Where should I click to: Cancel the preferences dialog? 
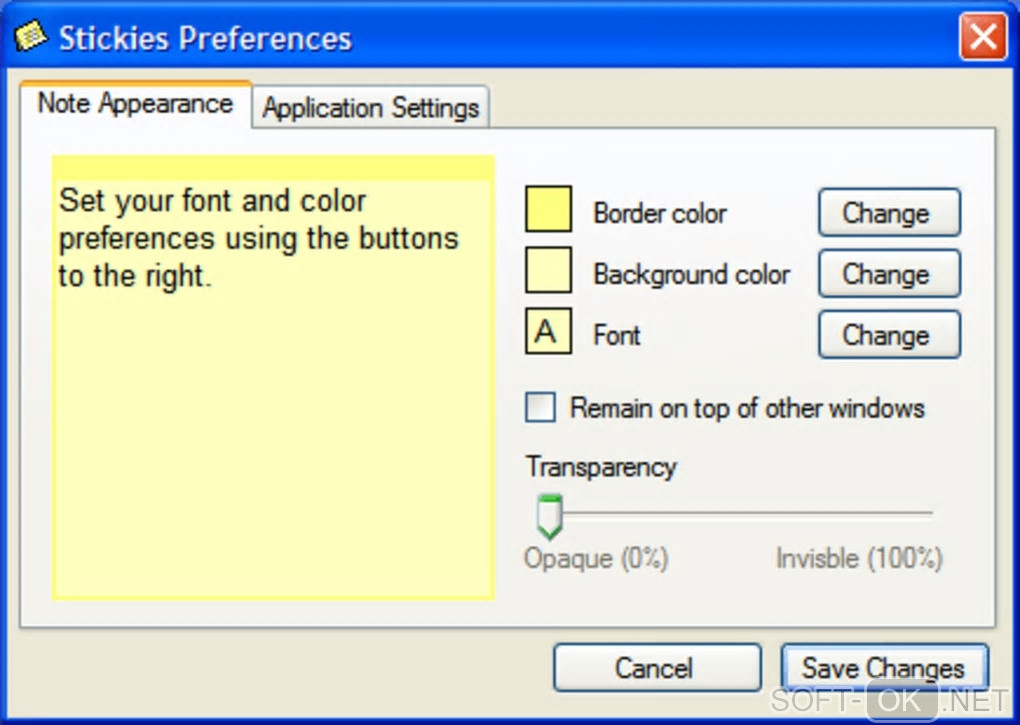[656, 668]
